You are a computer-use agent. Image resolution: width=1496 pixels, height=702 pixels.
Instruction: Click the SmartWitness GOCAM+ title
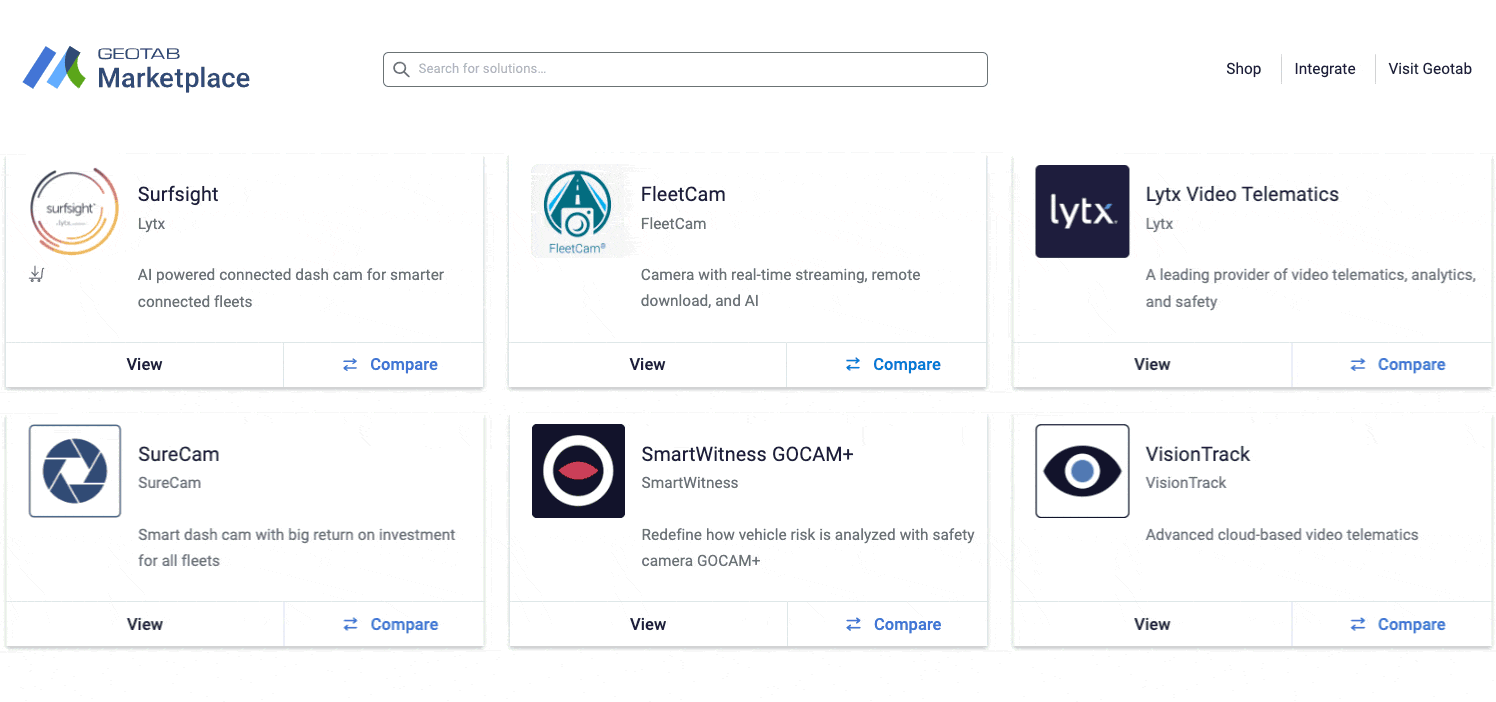click(x=747, y=454)
